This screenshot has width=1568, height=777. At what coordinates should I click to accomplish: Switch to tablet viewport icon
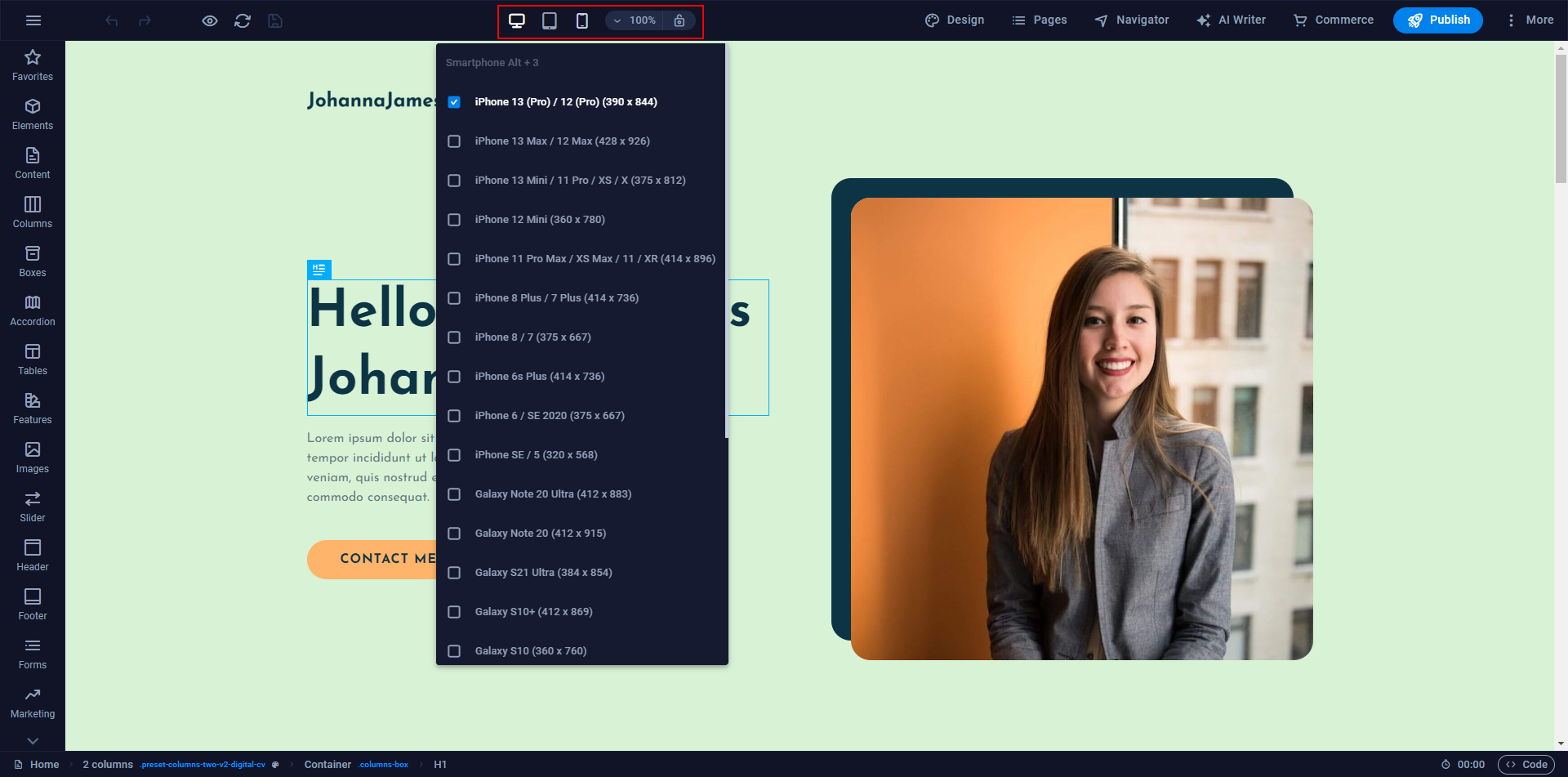[550, 20]
